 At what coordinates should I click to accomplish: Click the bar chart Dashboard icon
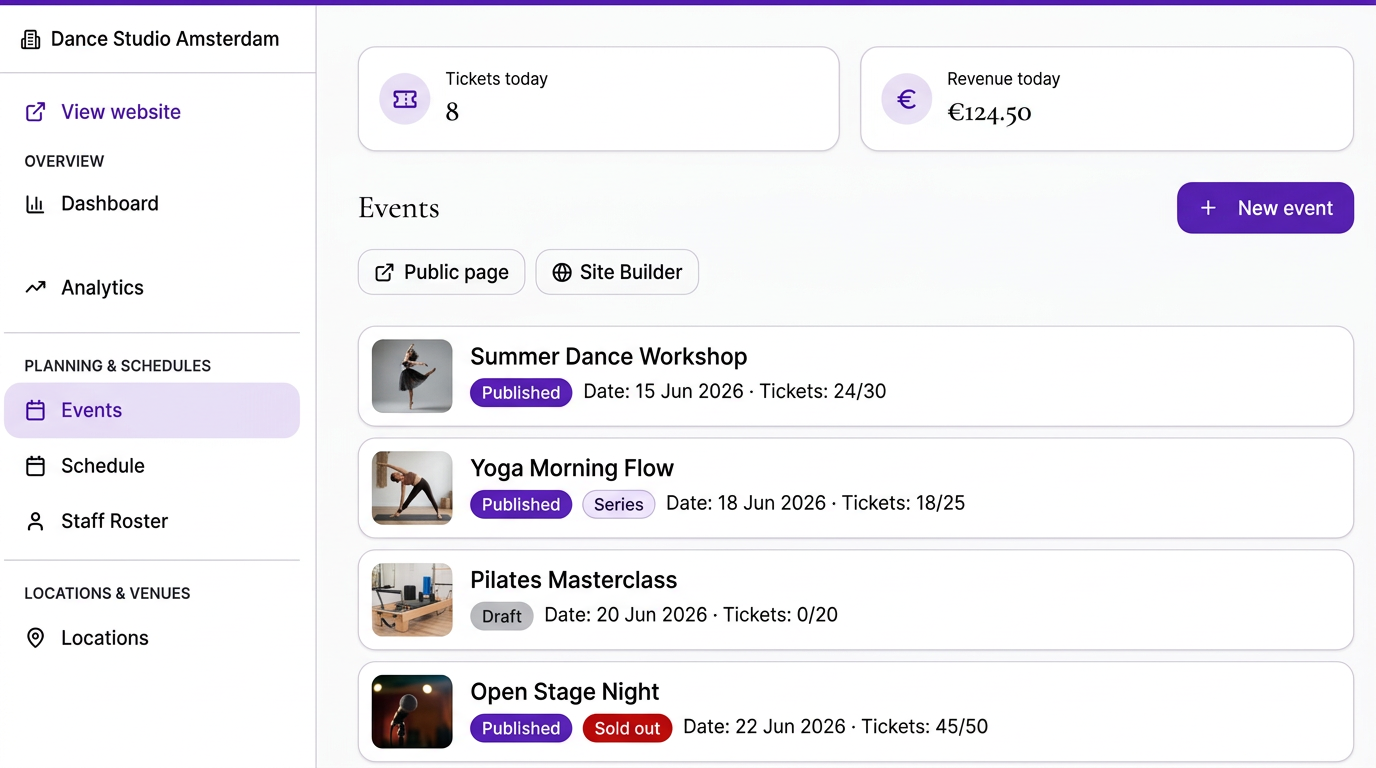click(x=35, y=204)
